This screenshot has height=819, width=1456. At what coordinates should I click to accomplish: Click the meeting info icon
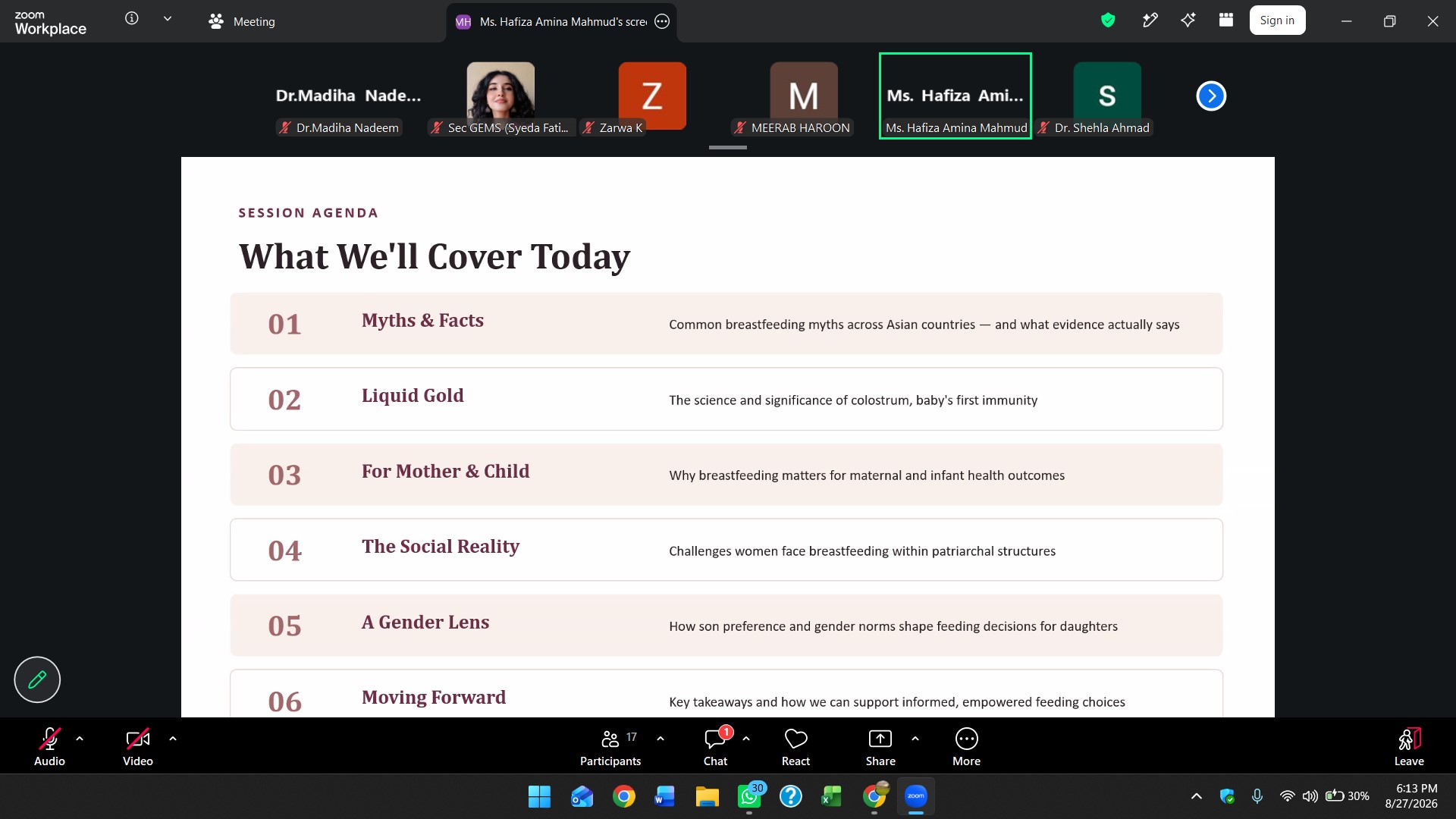pos(132,18)
